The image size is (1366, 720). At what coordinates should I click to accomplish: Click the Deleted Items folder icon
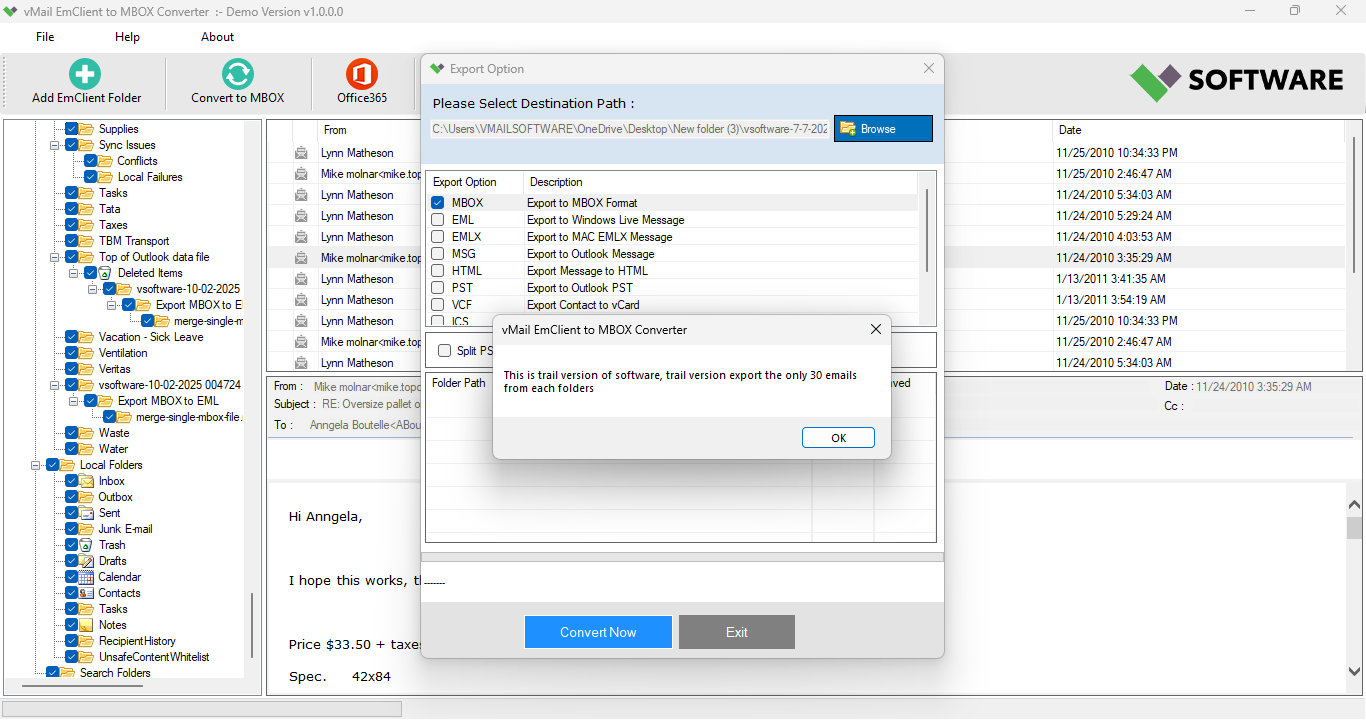tap(106, 273)
